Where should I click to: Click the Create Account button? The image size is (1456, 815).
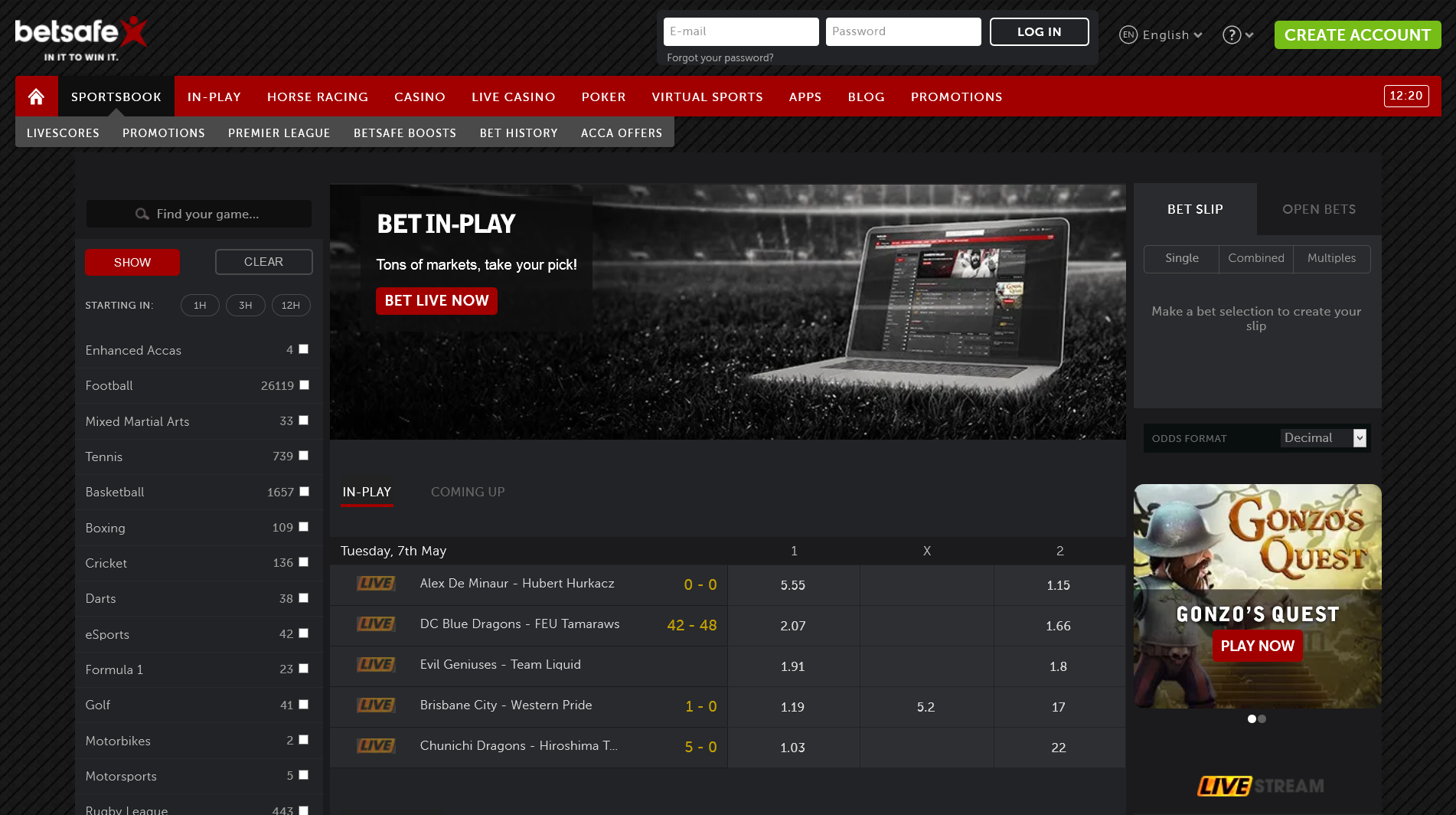(1357, 34)
